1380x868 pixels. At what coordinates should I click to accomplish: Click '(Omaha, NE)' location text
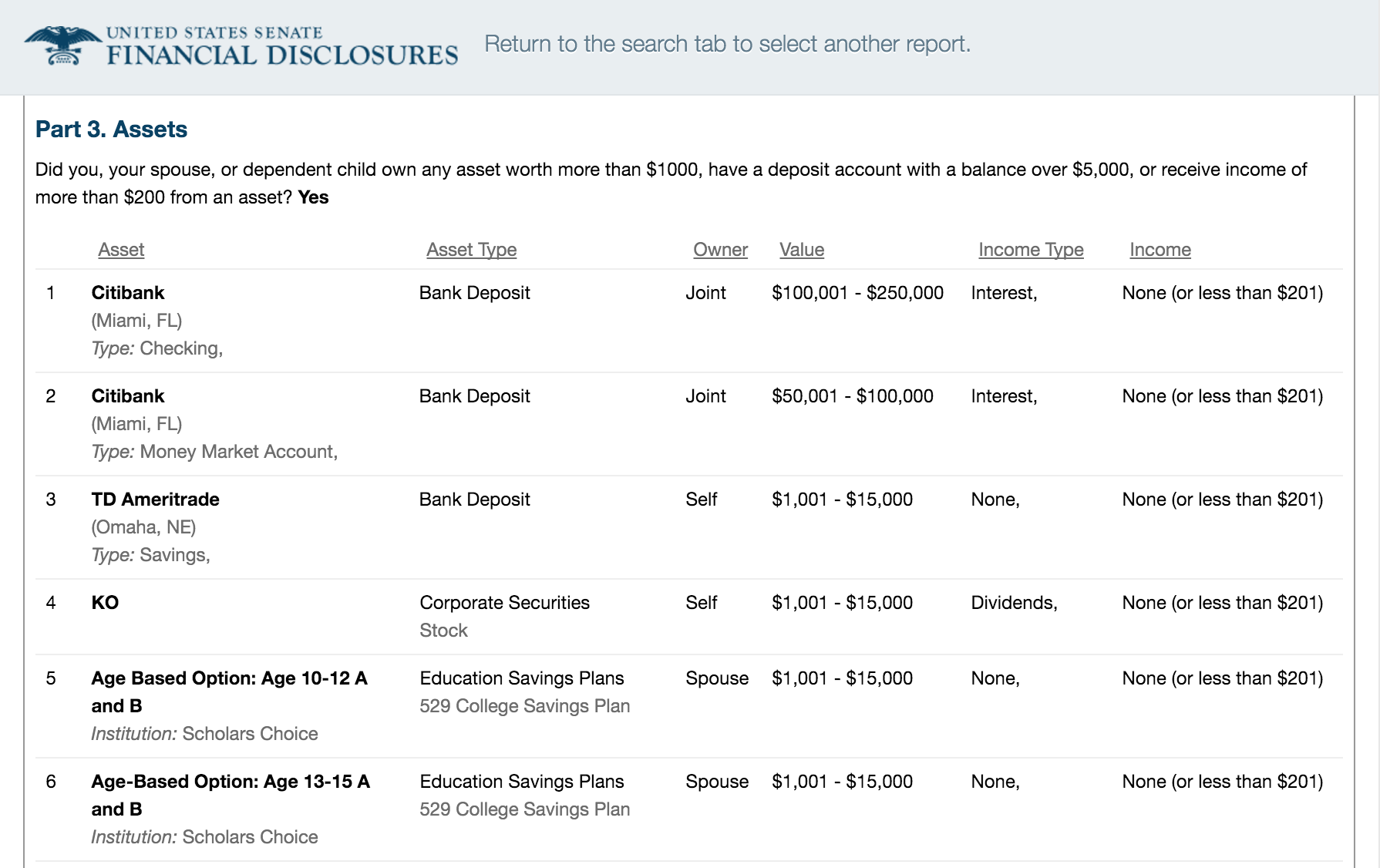(x=143, y=527)
